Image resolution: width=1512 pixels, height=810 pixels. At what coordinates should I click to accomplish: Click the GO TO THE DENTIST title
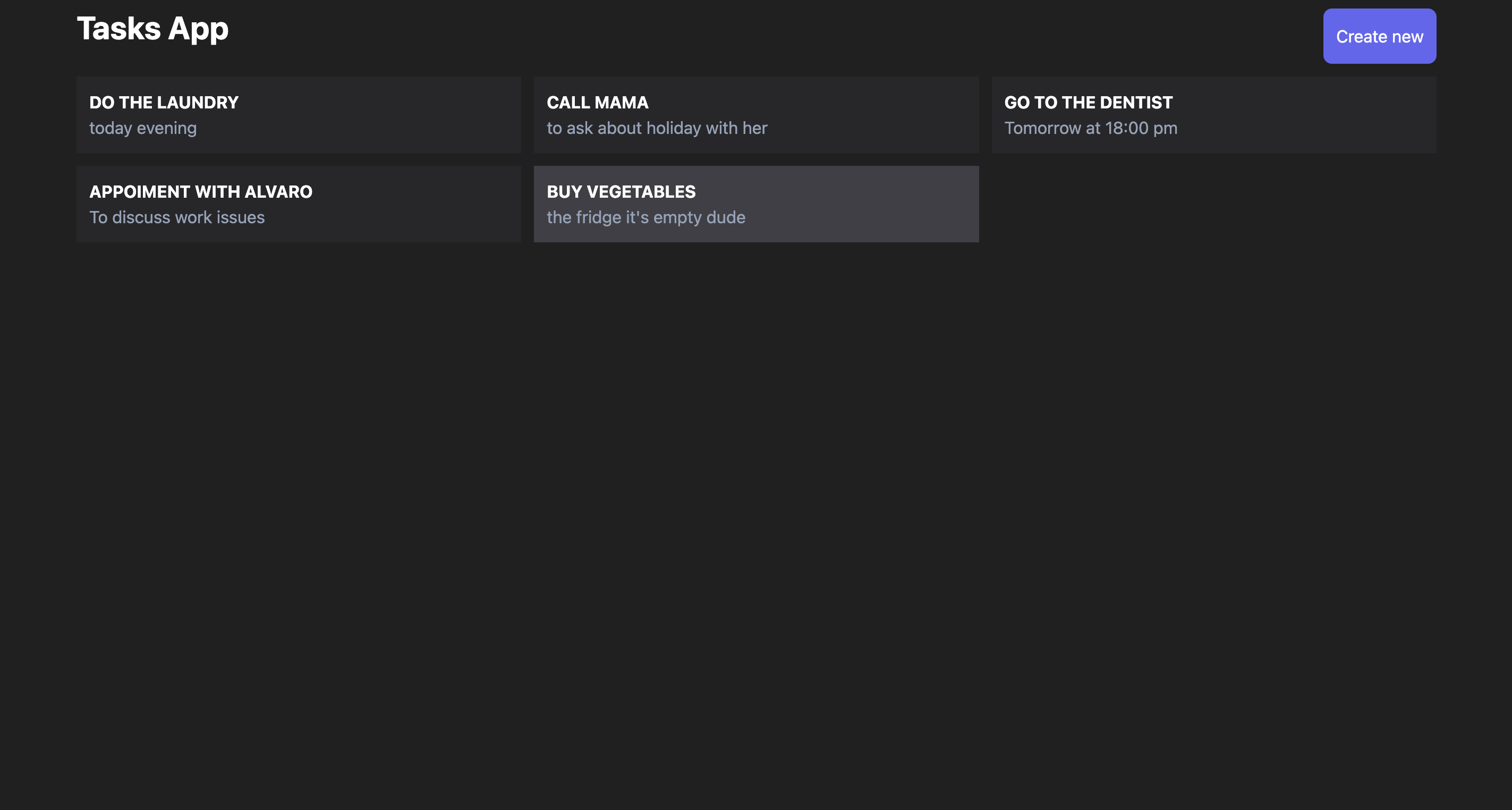pyautogui.click(x=1088, y=102)
